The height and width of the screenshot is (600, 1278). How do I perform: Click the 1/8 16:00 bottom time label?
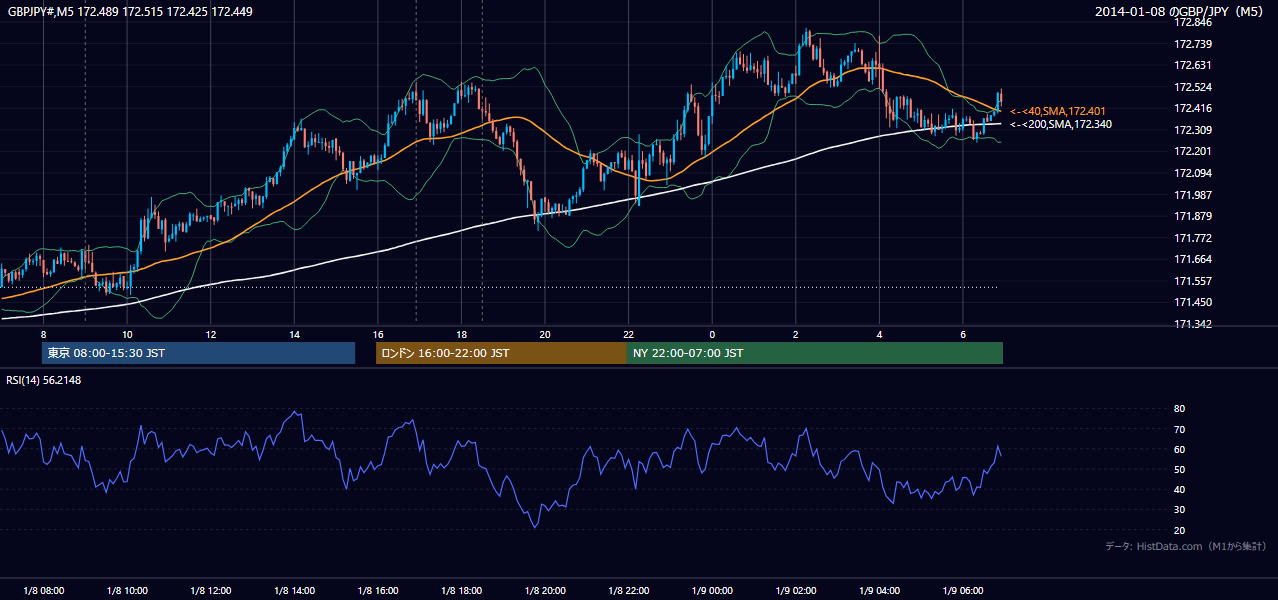click(378, 591)
